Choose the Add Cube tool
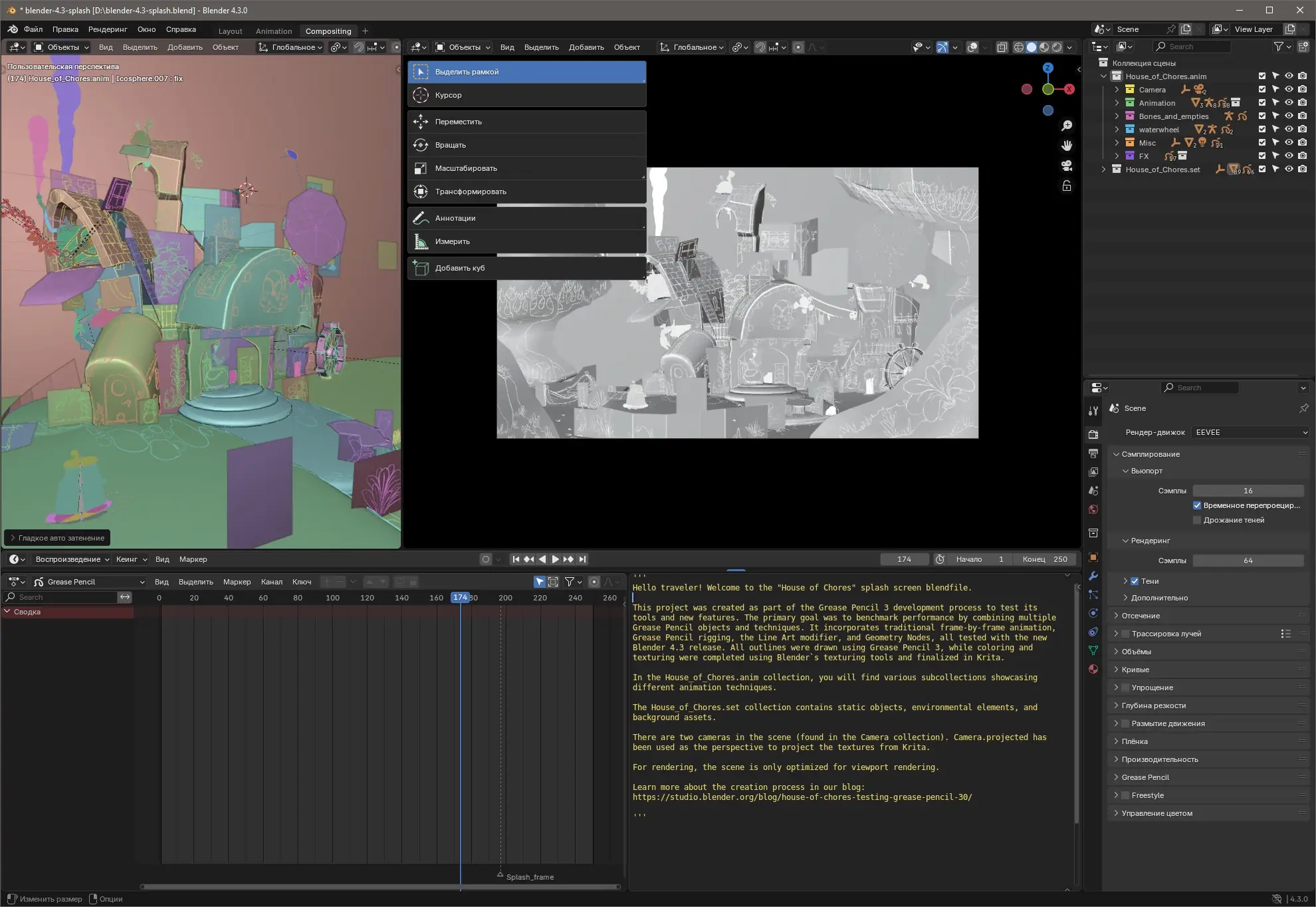The image size is (1316, 907). point(459,268)
